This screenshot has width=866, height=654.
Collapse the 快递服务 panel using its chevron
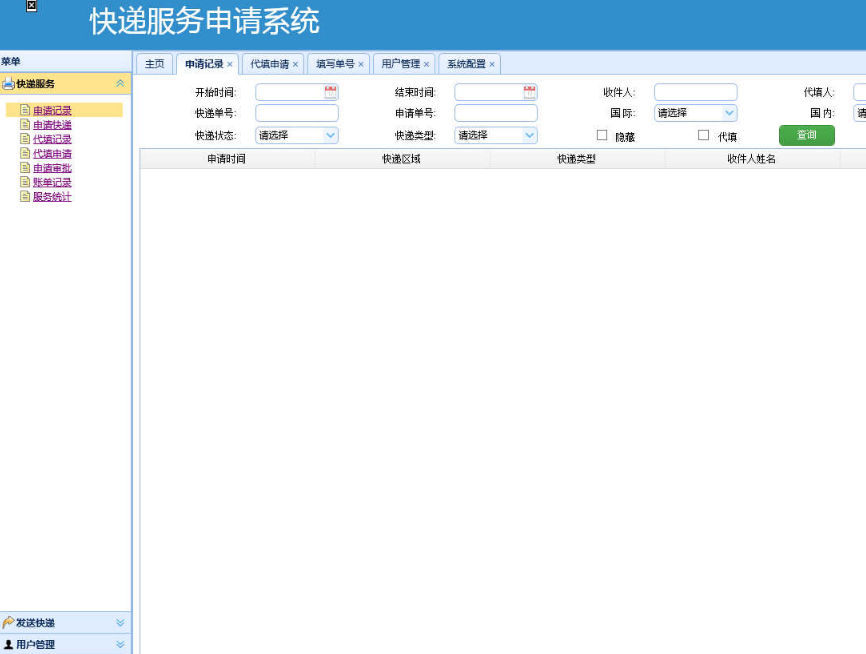click(120, 84)
